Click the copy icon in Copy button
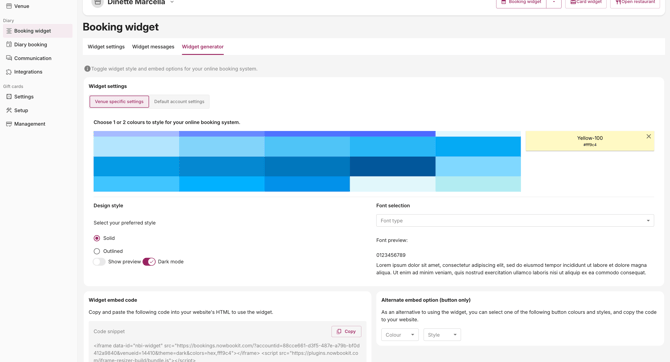The image size is (670, 362). [x=339, y=331]
